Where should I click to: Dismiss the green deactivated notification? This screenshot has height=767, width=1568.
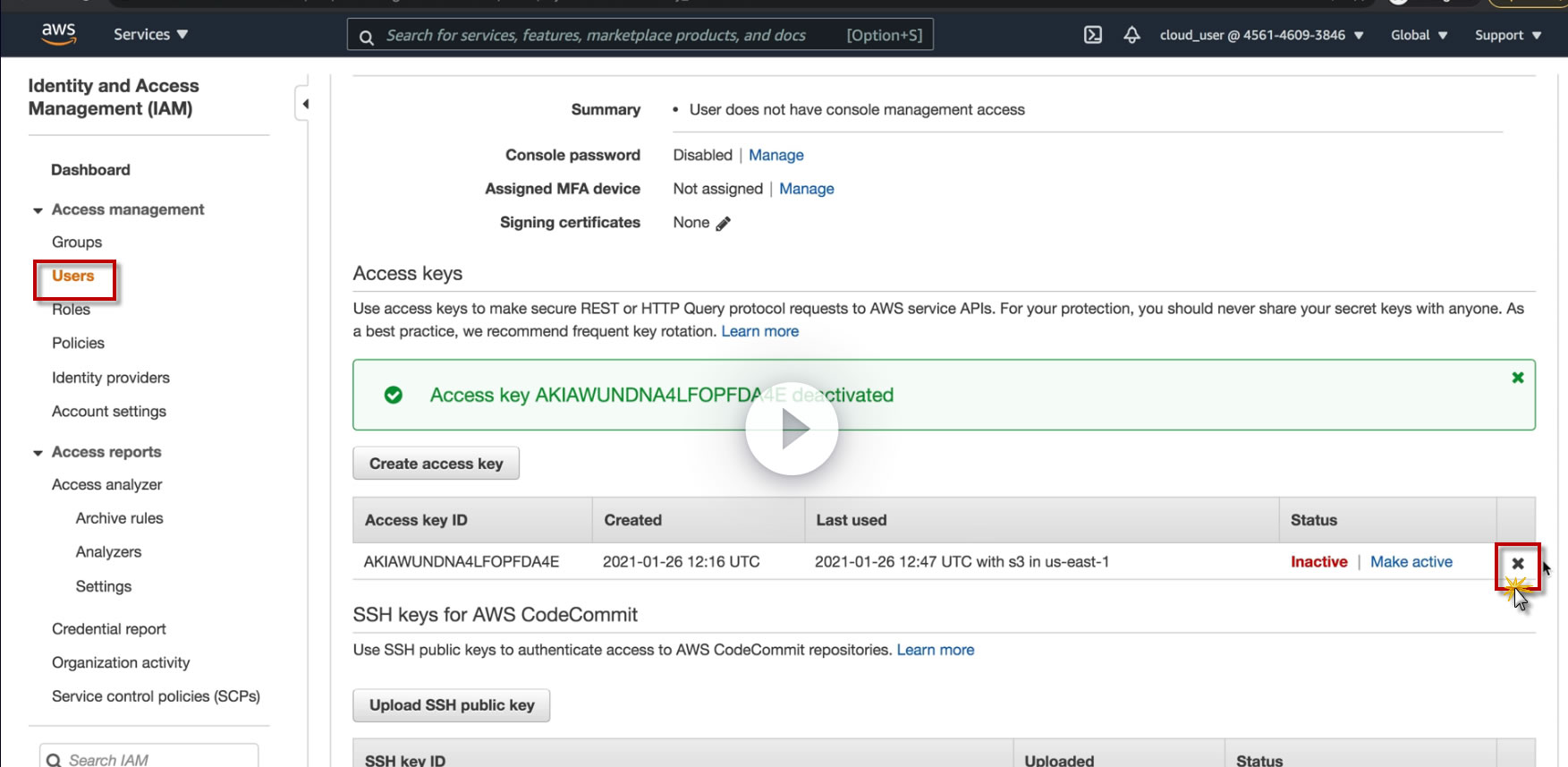1517,378
